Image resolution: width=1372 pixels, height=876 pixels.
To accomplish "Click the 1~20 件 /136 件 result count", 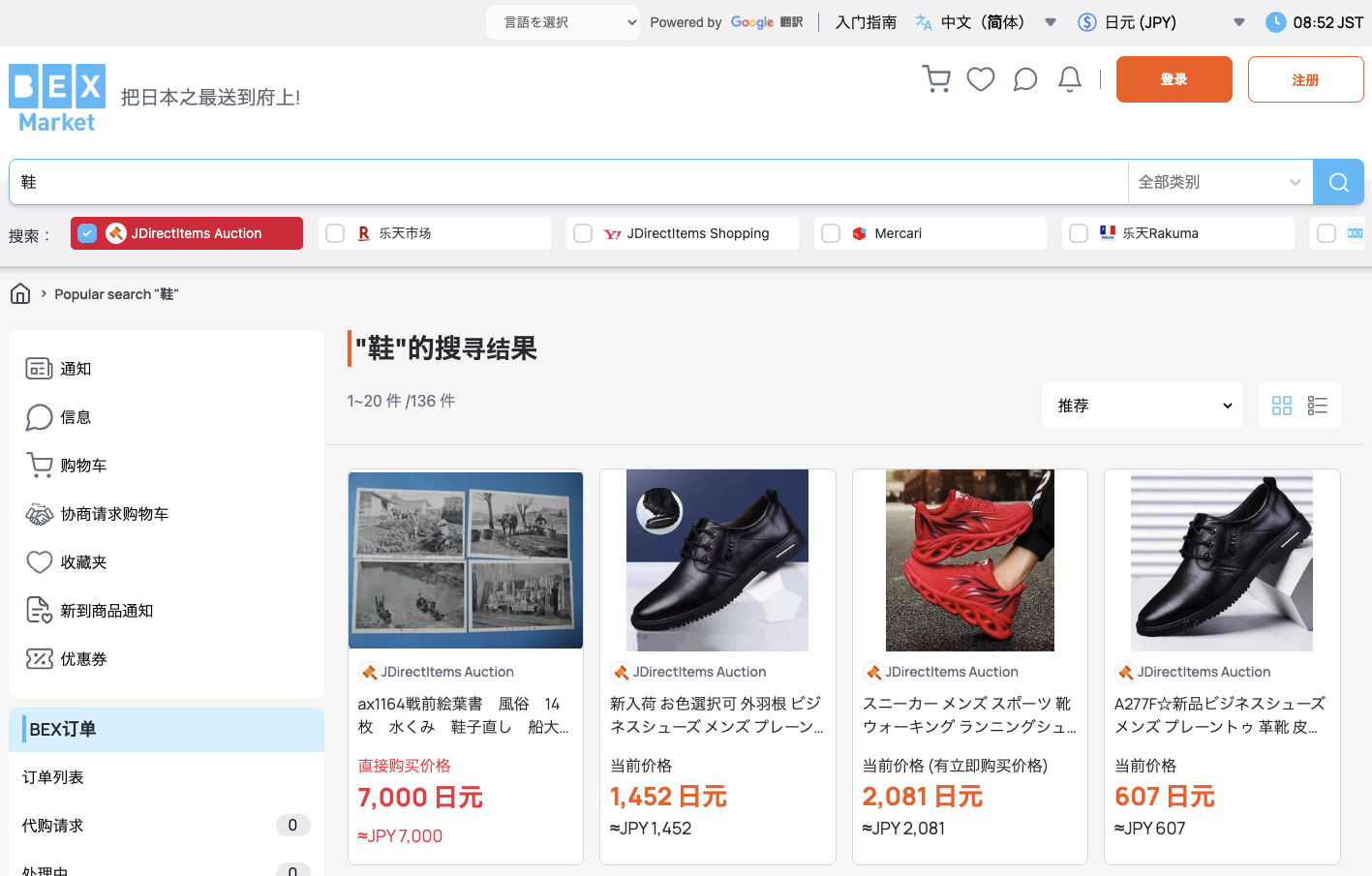I will [401, 401].
